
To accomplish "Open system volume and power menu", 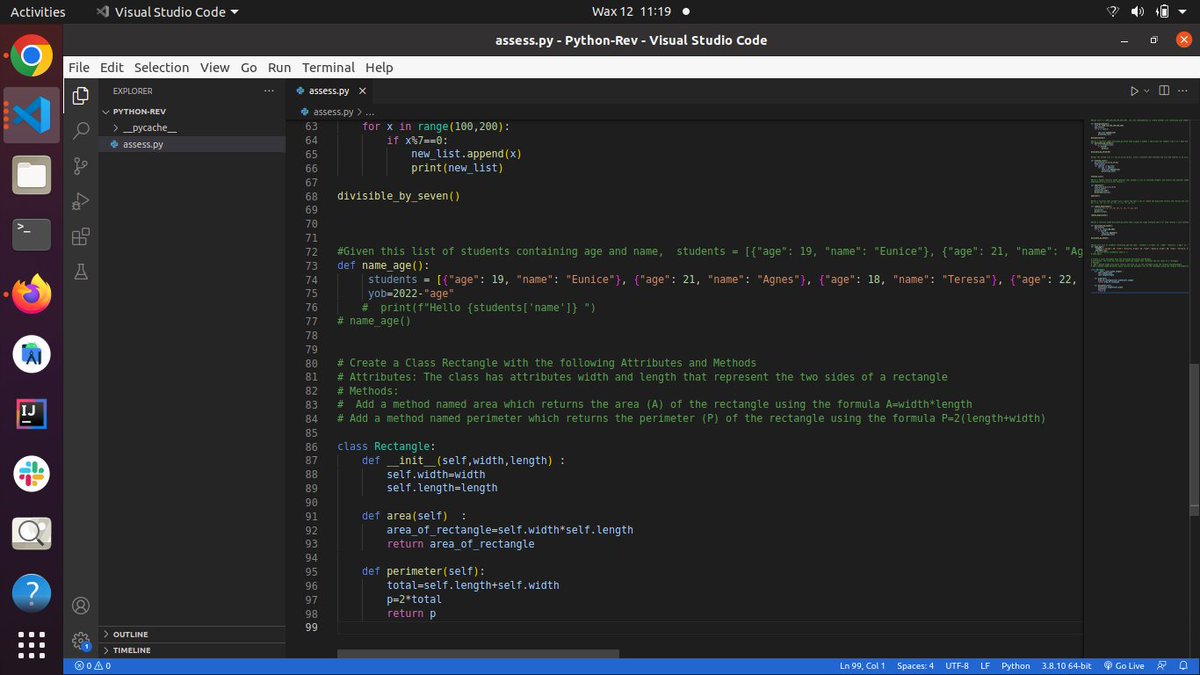I will pyautogui.click(x=1145, y=12).
